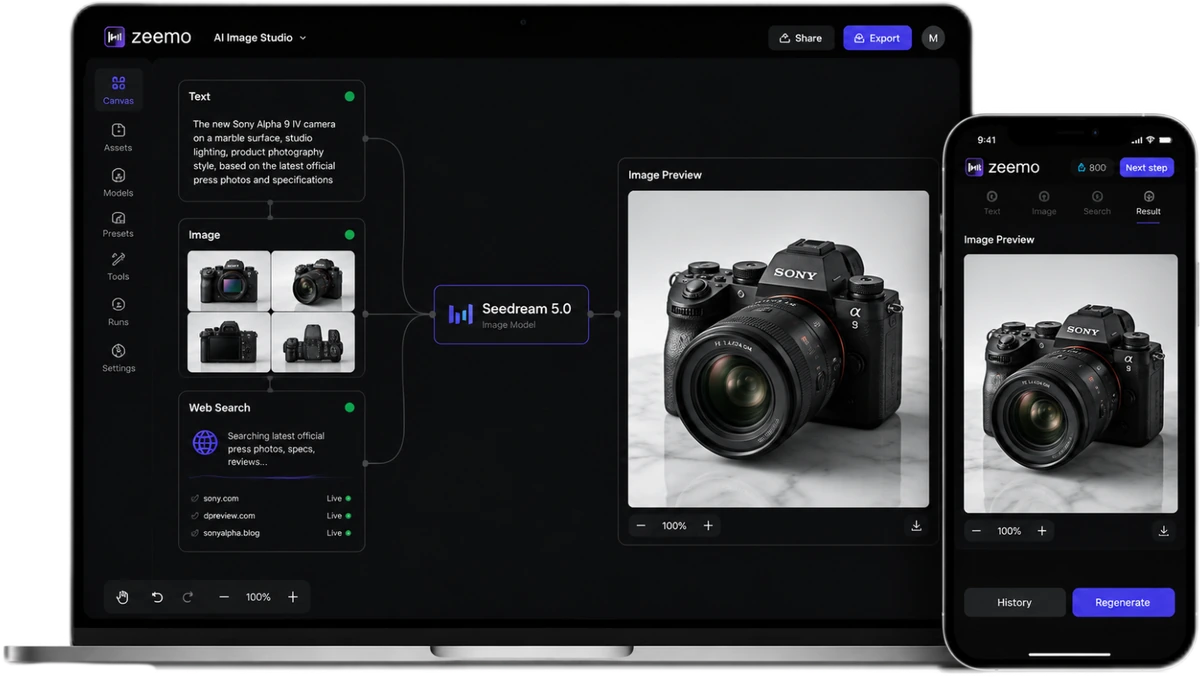
Task: Click the Live status for dpreview.com
Action: point(338,516)
